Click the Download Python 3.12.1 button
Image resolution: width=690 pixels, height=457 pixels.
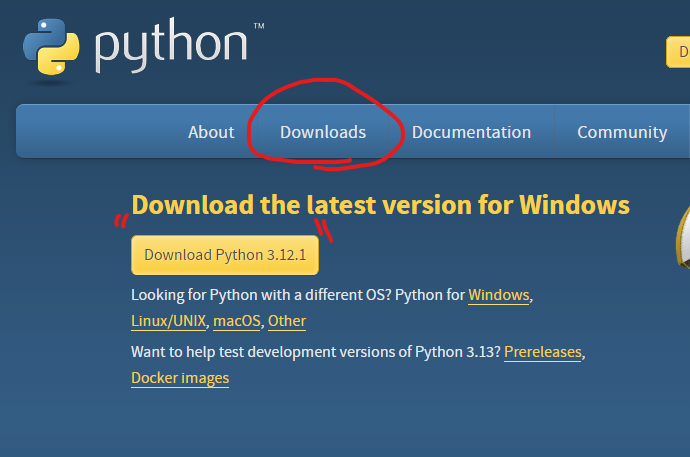point(225,255)
